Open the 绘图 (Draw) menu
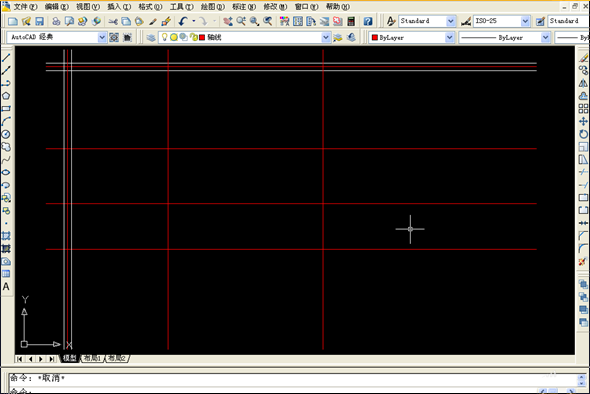The width and height of the screenshot is (590, 394). point(213,6)
